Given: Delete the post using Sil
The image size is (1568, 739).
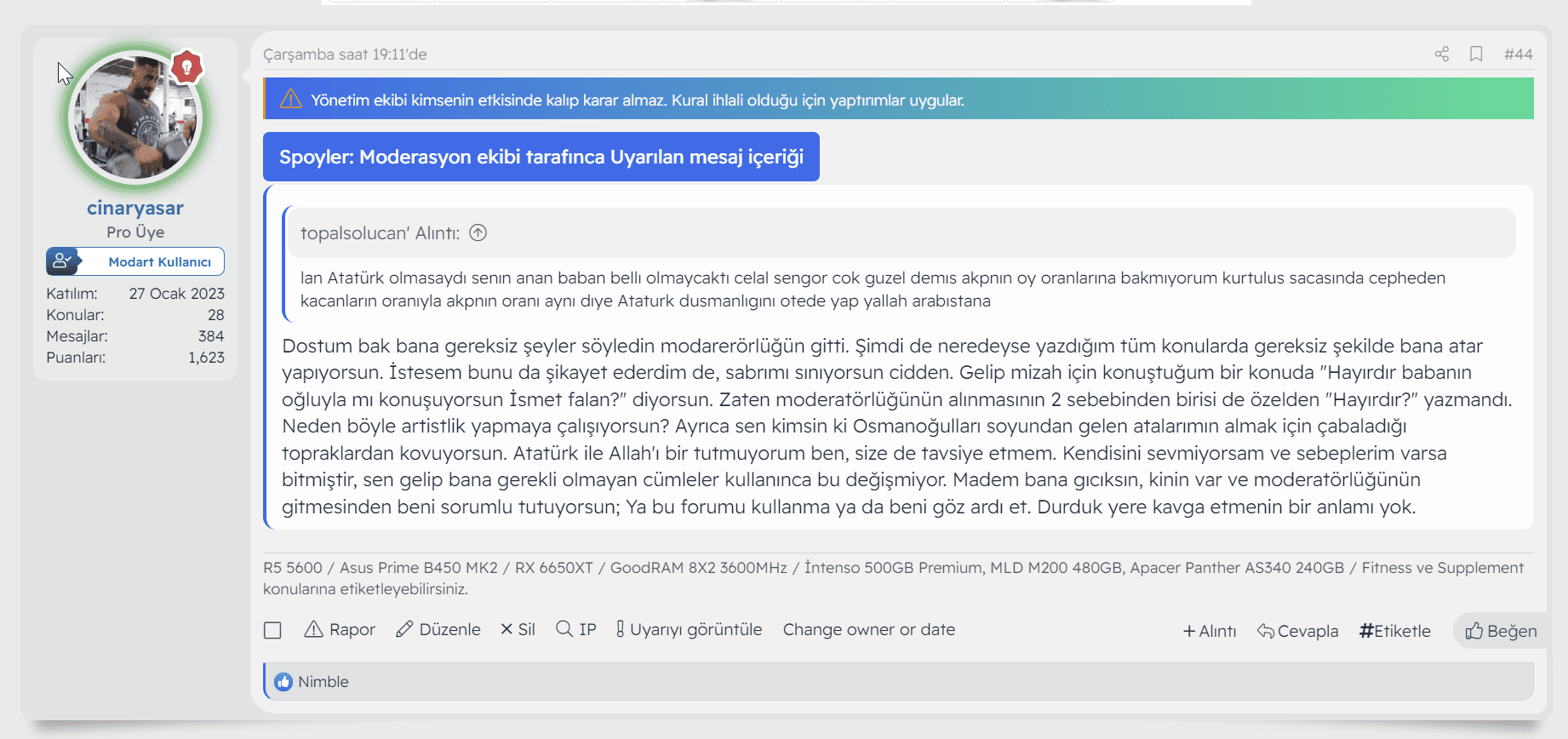Looking at the screenshot, I should coord(518,630).
